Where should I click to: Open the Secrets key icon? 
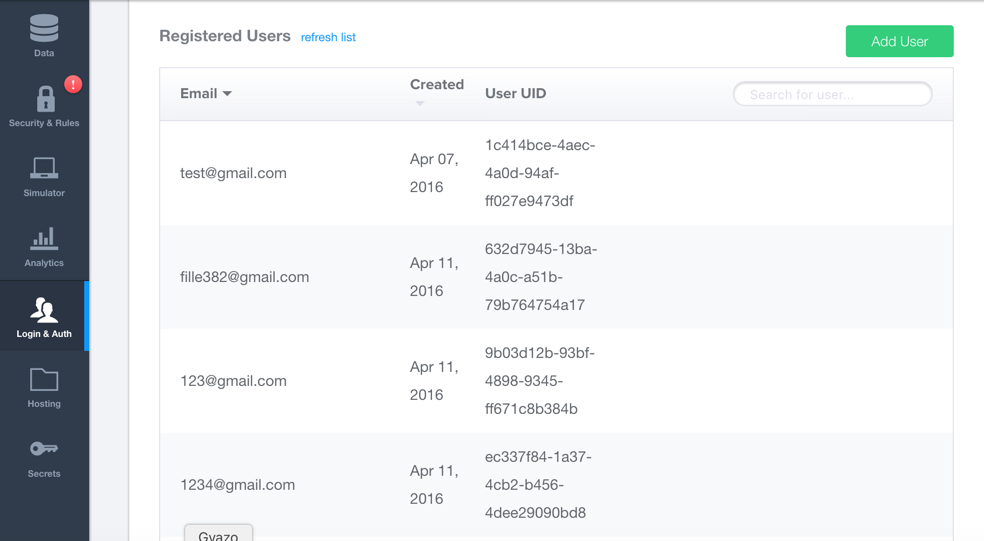(44, 449)
